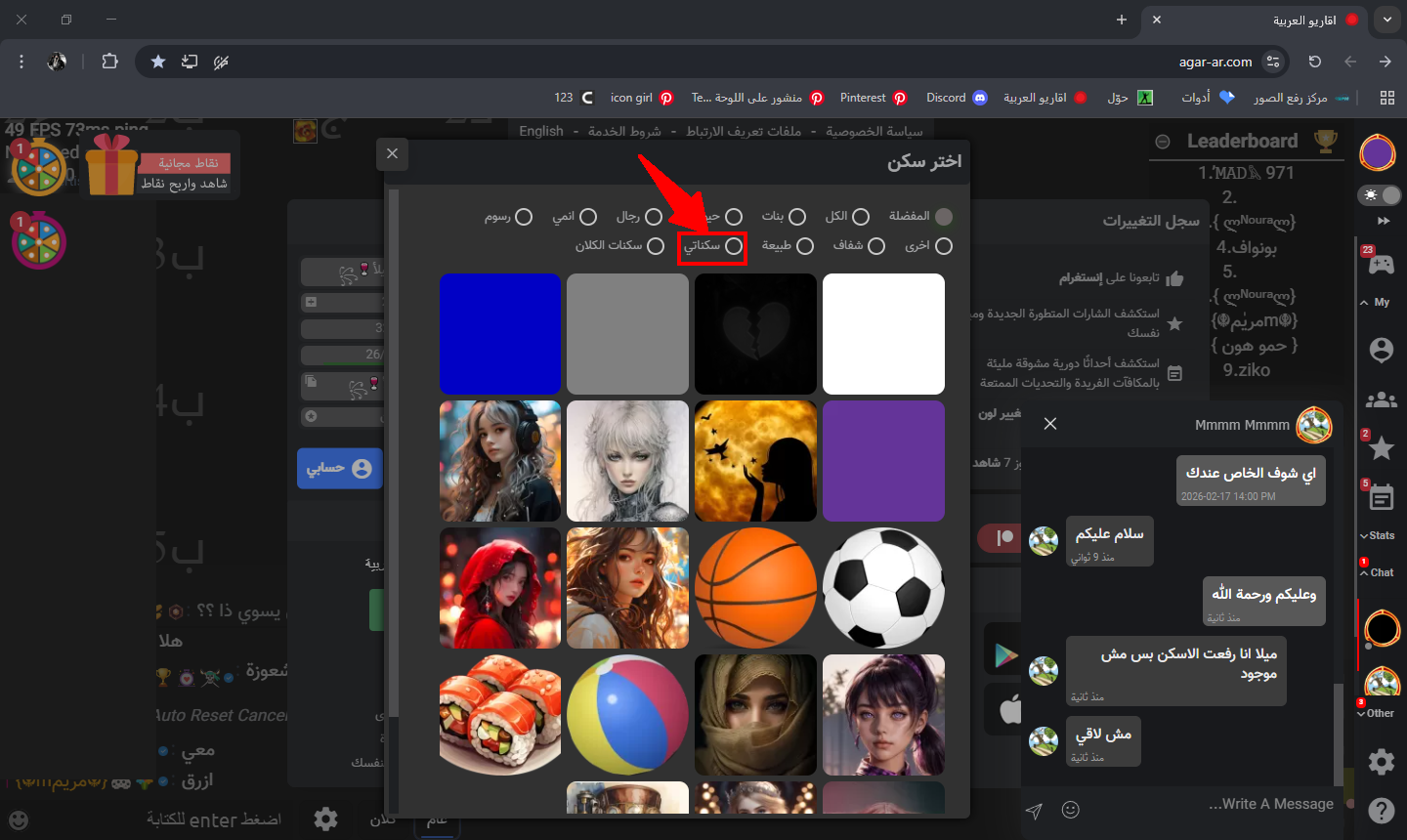This screenshot has height=840, width=1407.
Task: Send message with paper plane icon
Action: pyautogui.click(x=1034, y=810)
